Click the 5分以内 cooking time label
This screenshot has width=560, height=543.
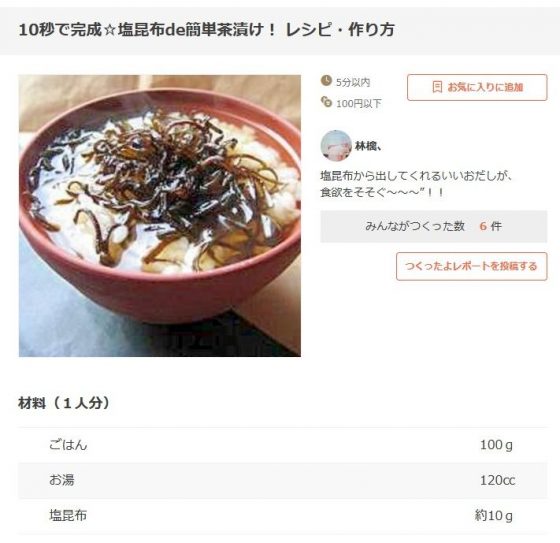coord(353,82)
